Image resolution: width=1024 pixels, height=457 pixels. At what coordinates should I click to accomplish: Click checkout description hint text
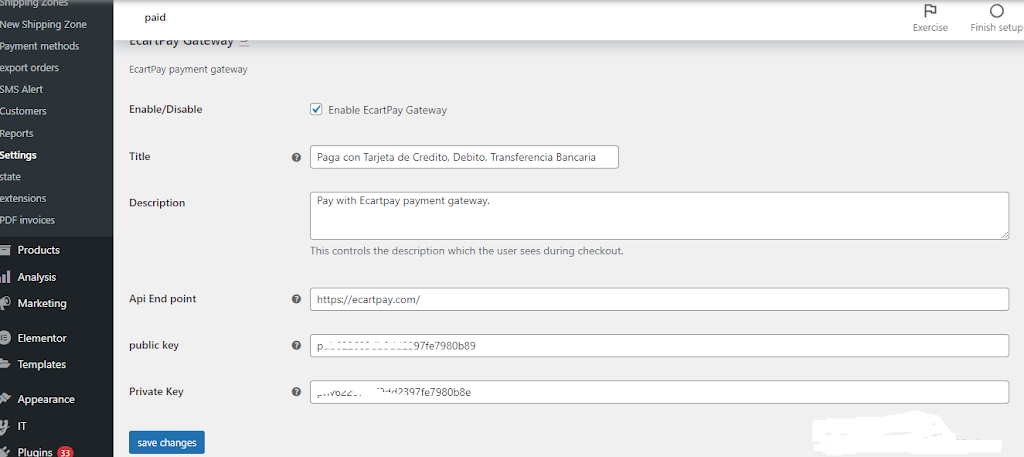coord(467,251)
